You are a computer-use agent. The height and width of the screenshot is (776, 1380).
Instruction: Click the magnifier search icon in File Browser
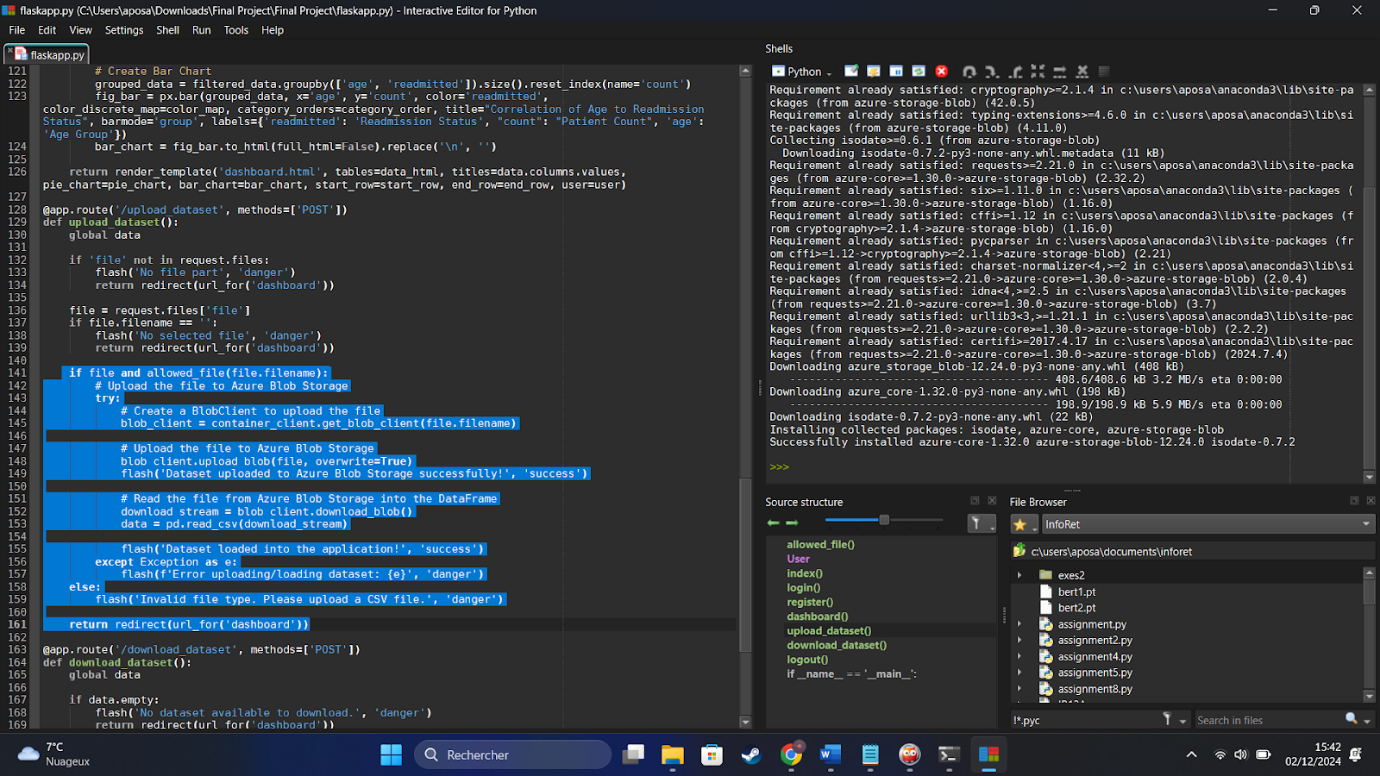[1352, 719]
